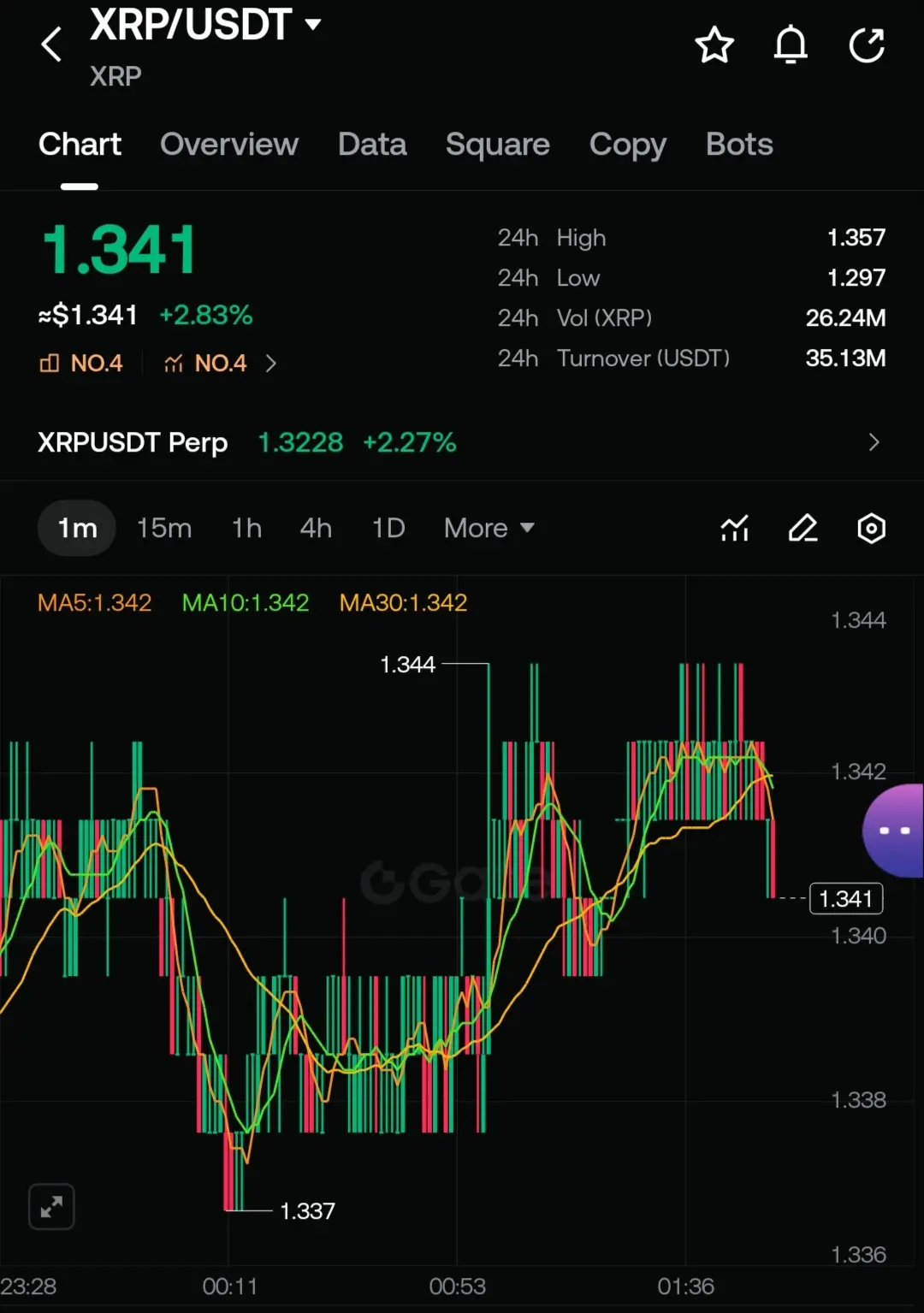Tap the 00:11 time axis label

coord(229,1286)
